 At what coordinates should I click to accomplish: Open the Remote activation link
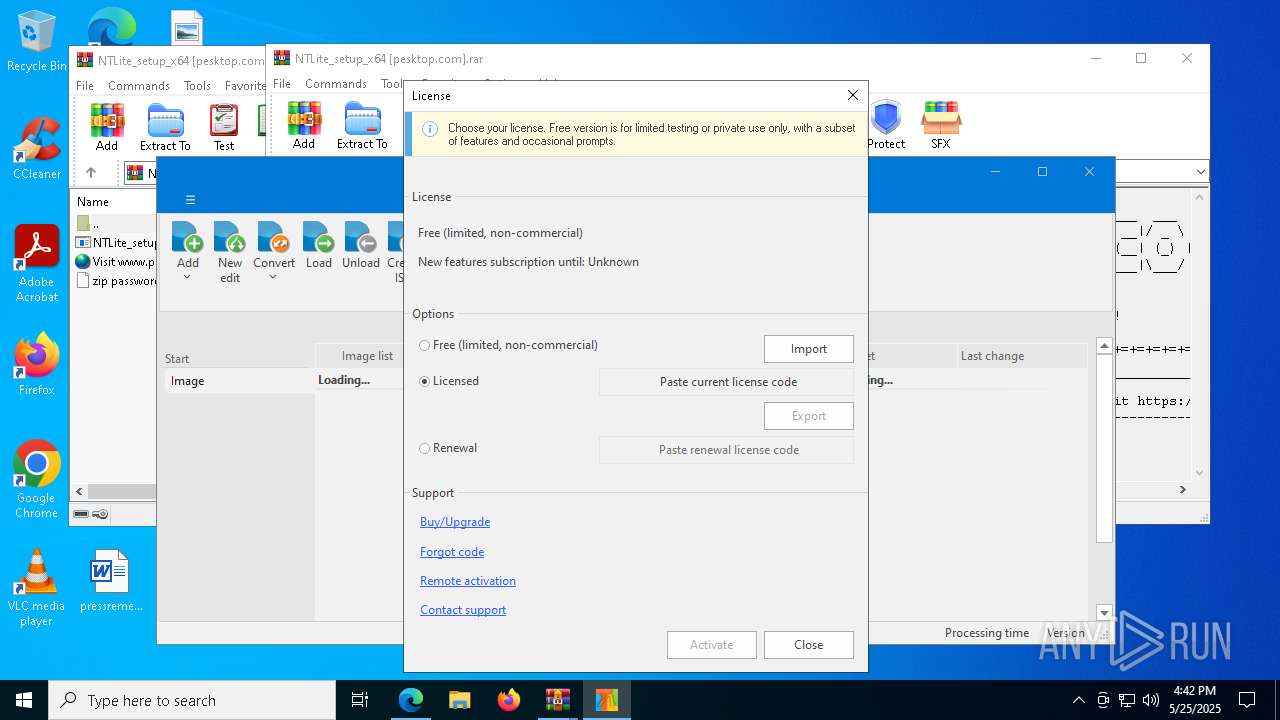point(468,581)
